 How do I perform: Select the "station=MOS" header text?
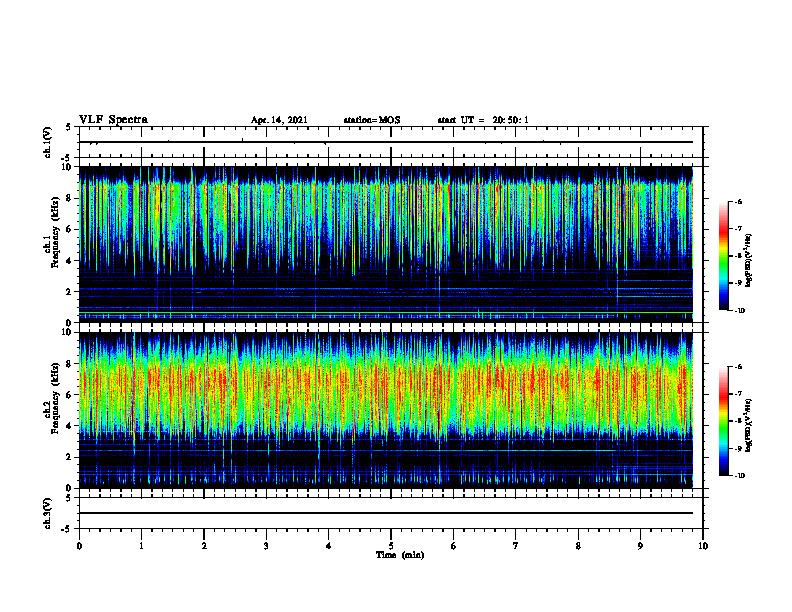[x=372, y=120]
